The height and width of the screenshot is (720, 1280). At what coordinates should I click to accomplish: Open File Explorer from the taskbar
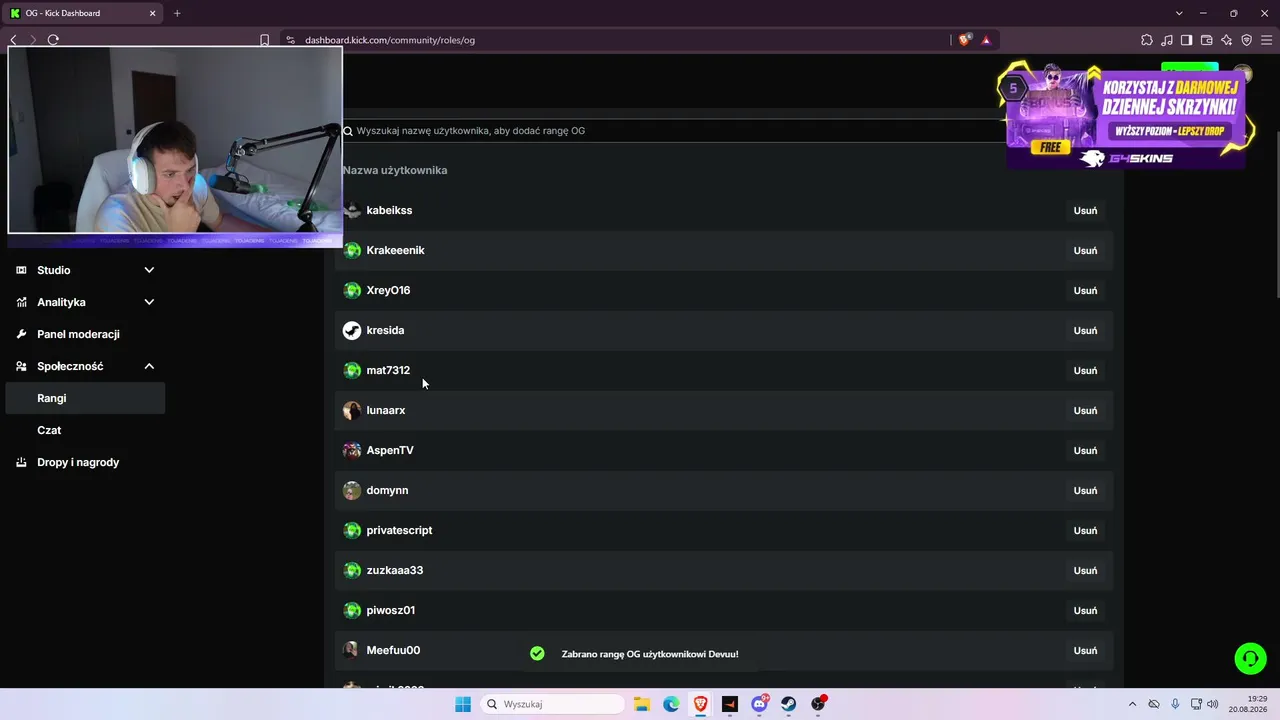pos(642,704)
